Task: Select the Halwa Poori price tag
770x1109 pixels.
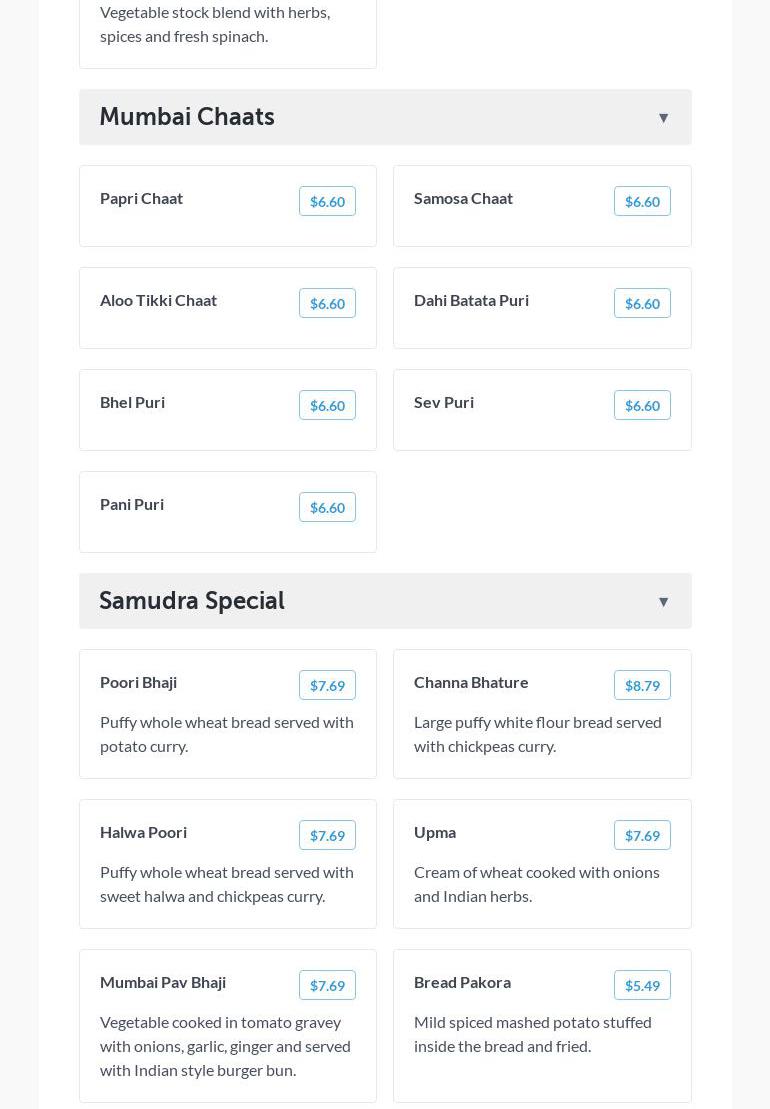Action: click(x=327, y=836)
